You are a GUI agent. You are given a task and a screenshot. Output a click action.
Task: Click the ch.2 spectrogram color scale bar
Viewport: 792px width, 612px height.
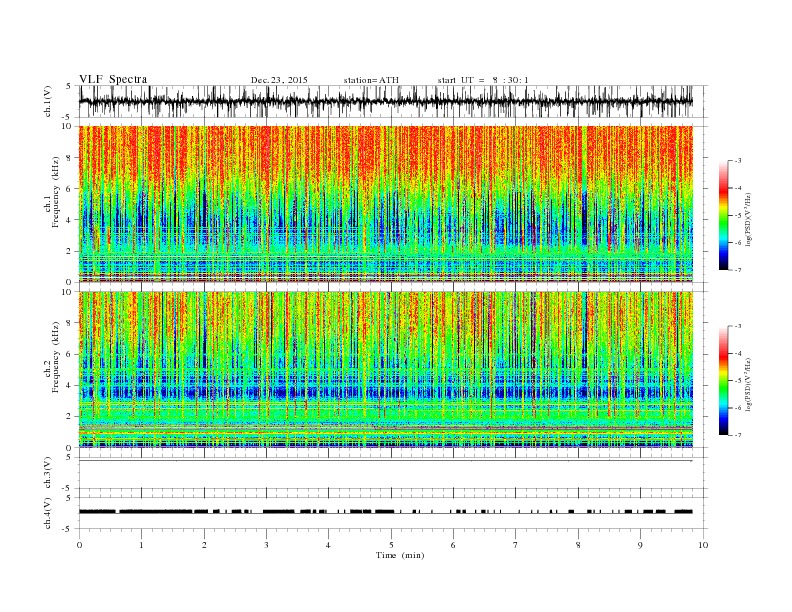pyautogui.click(x=723, y=381)
